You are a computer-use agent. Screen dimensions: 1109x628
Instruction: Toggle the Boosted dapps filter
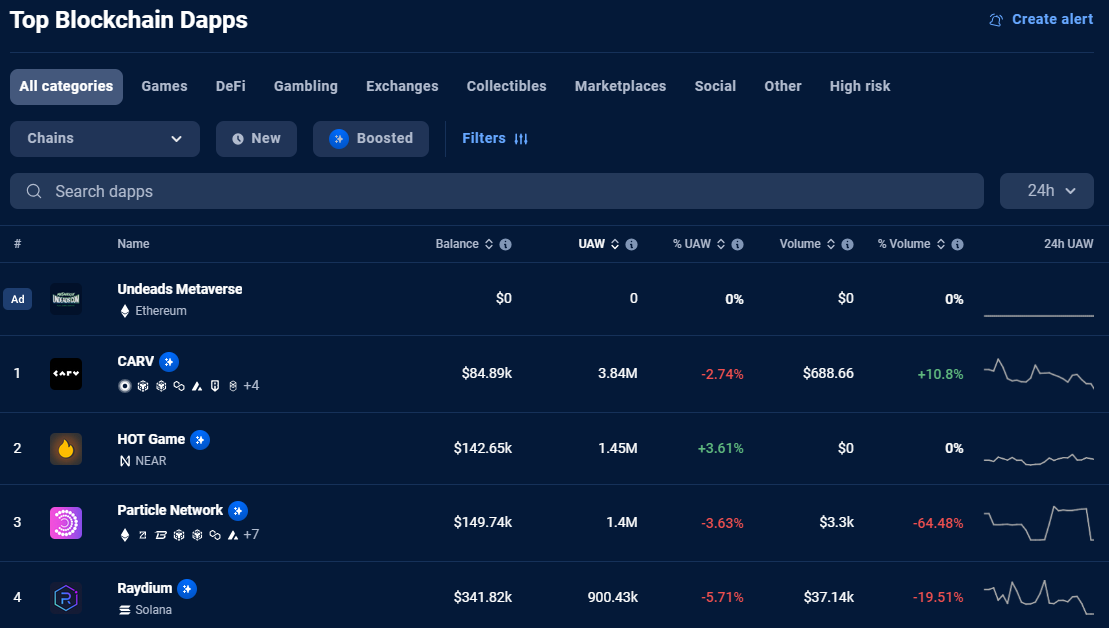[371, 139]
